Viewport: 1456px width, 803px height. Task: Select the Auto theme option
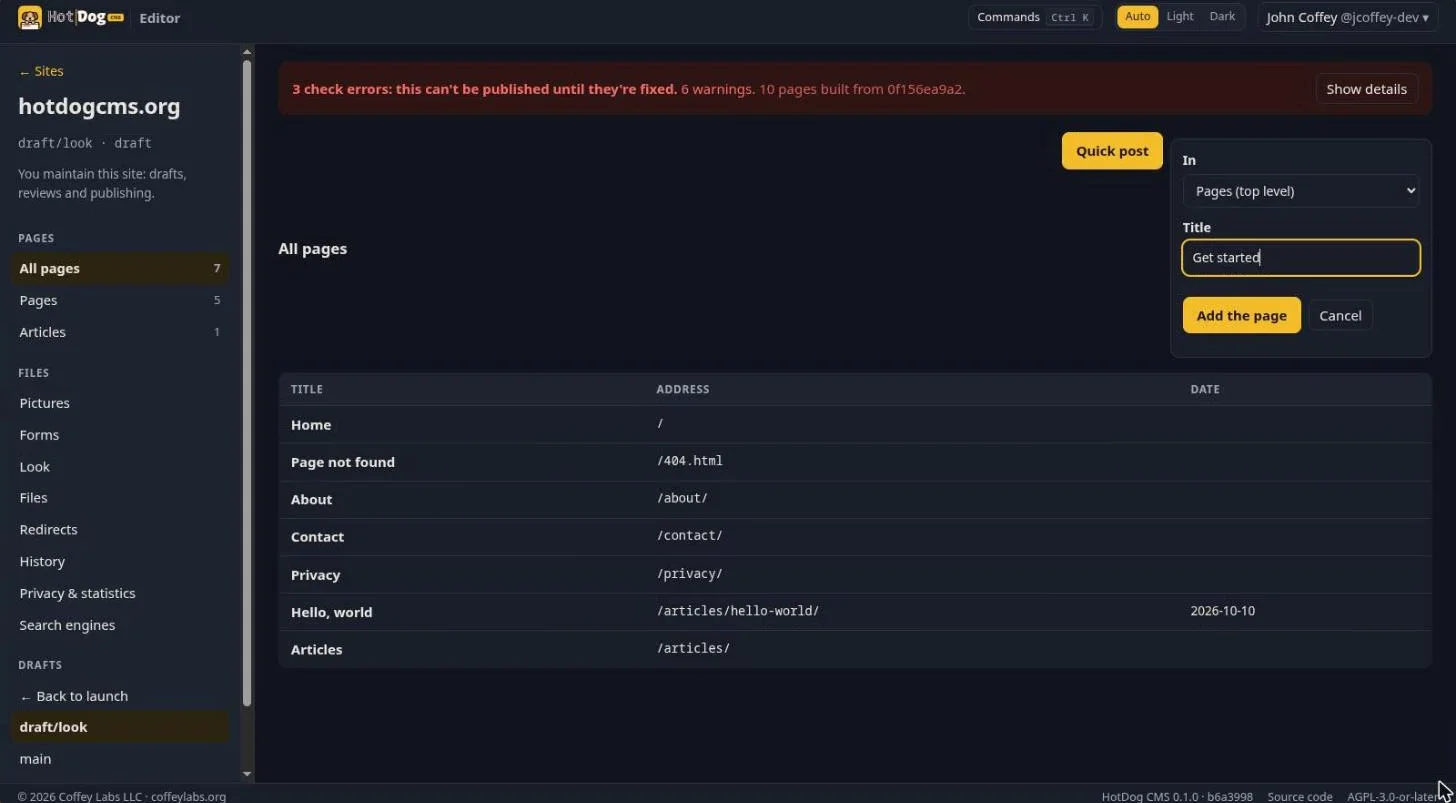click(1137, 17)
